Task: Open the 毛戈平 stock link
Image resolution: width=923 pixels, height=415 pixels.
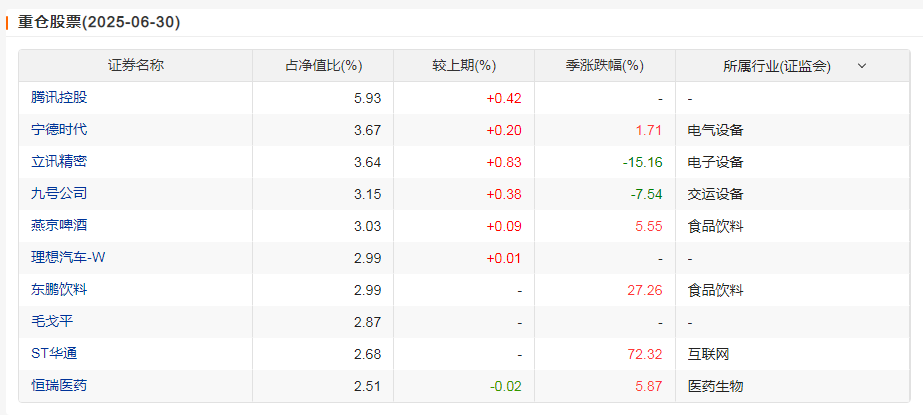Action: coord(52,322)
